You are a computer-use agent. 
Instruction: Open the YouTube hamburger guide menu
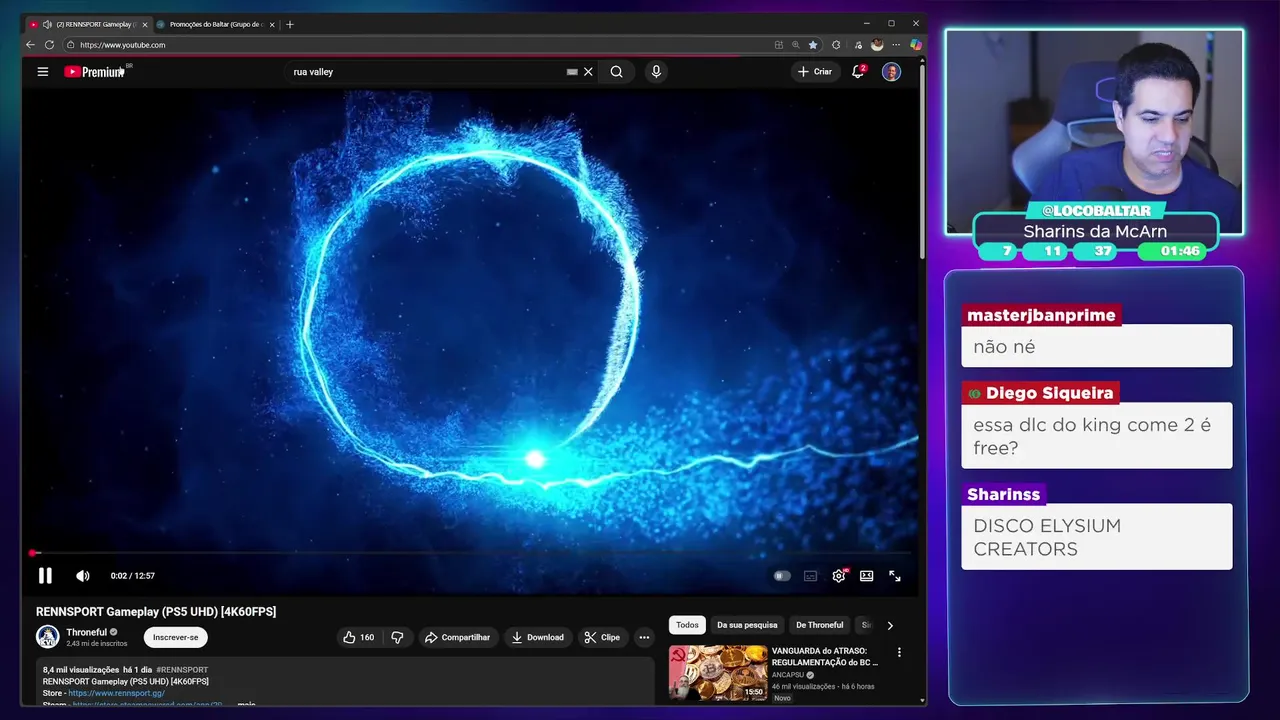pyautogui.click(x=43, y=72)
